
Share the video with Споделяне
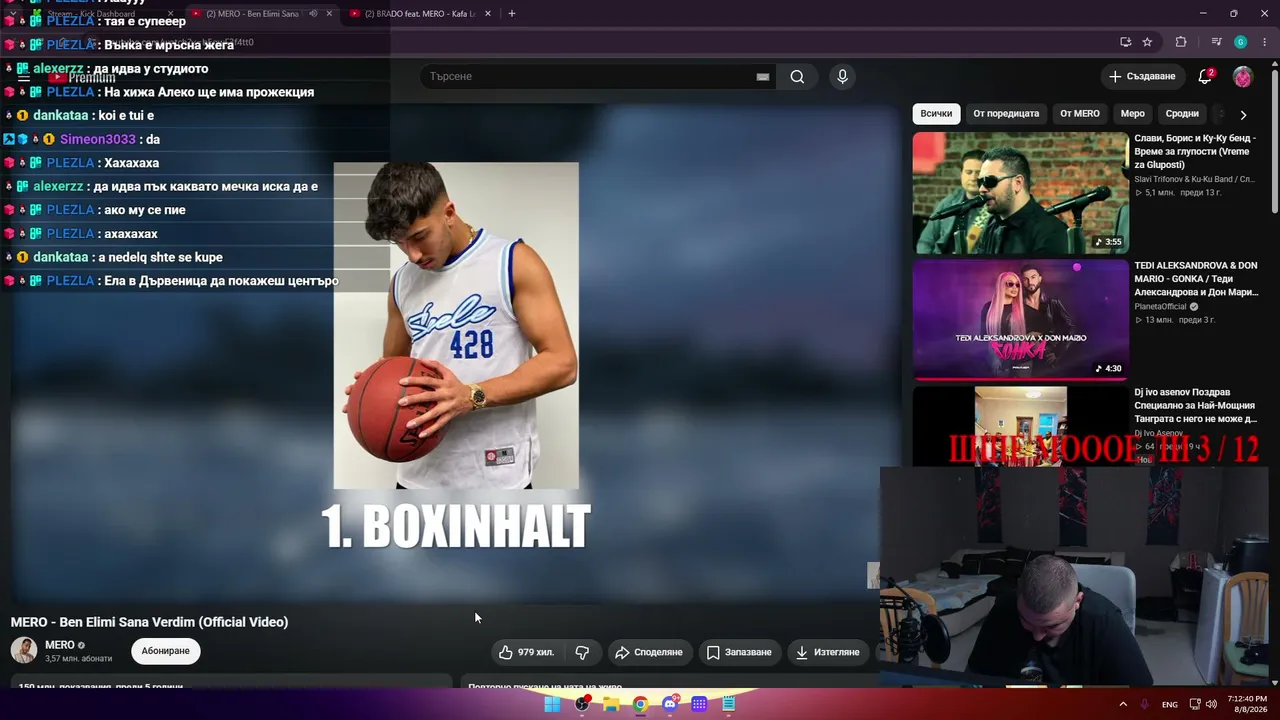649,652
